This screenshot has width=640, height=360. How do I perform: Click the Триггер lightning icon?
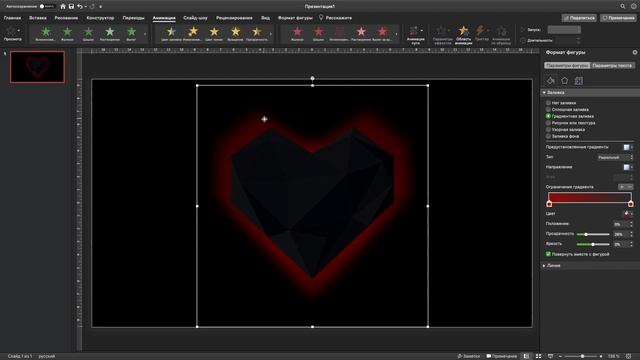point(482,33)
